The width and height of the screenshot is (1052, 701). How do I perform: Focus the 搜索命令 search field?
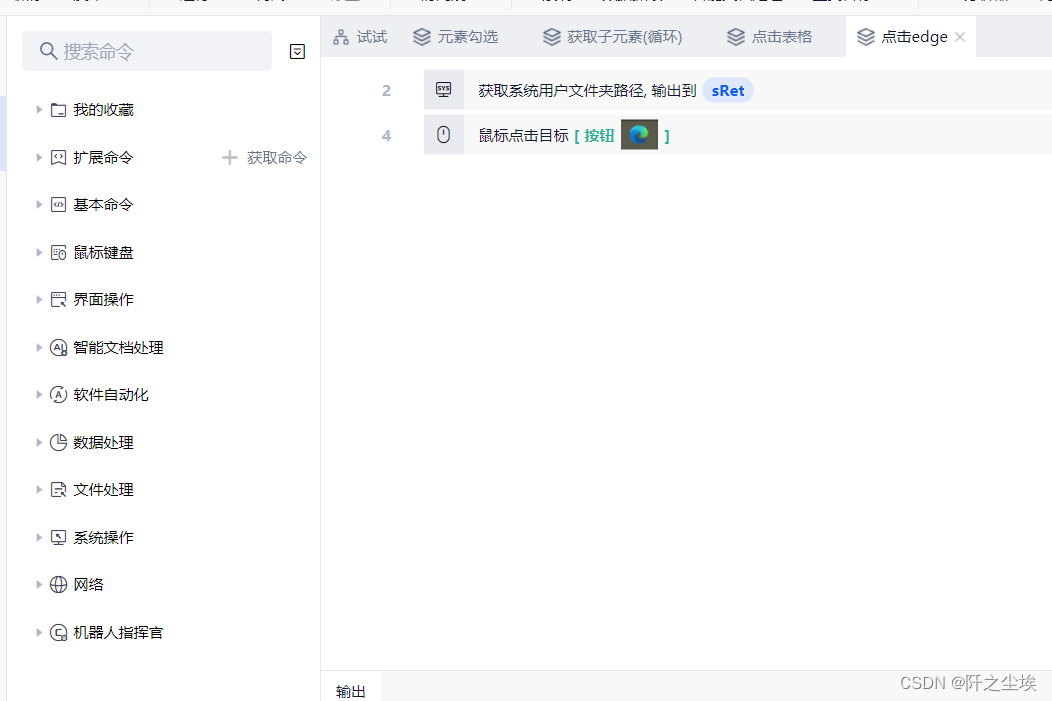click(147, 51)
